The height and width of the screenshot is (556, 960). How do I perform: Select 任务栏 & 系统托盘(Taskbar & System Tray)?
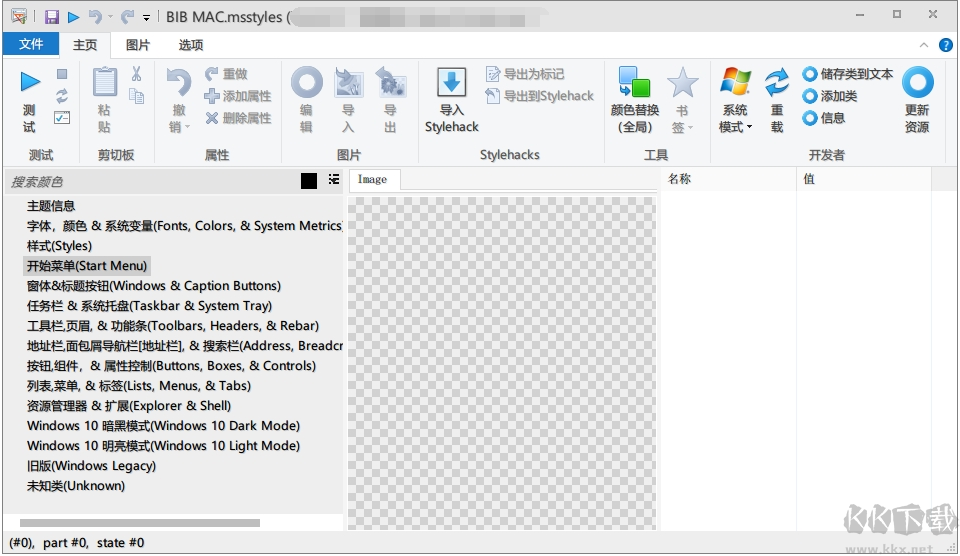click(149, 306)
